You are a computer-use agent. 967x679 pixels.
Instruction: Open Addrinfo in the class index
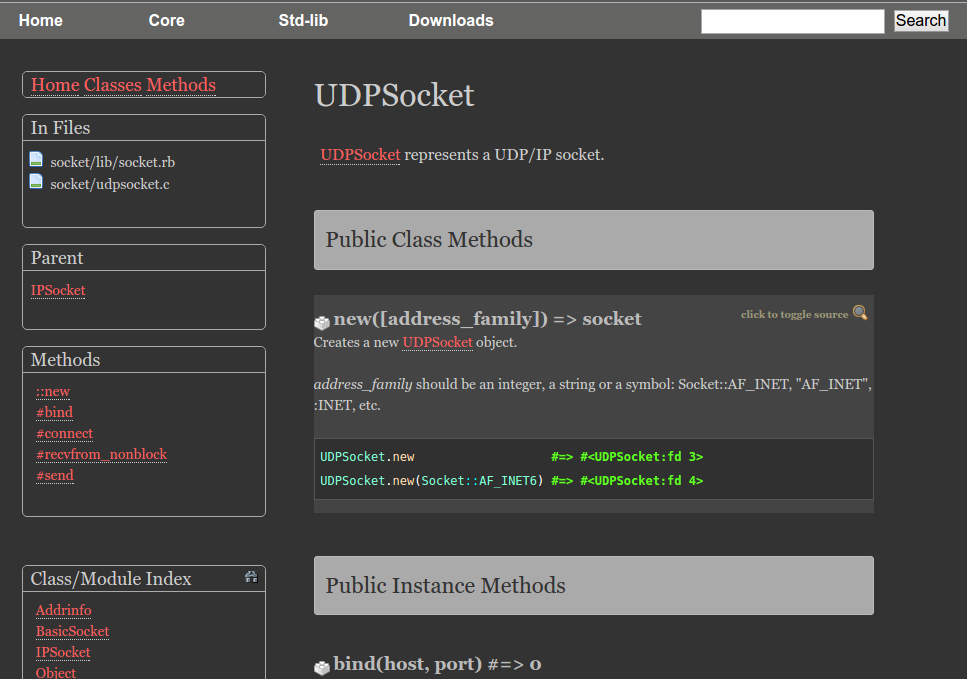point(64,610)
